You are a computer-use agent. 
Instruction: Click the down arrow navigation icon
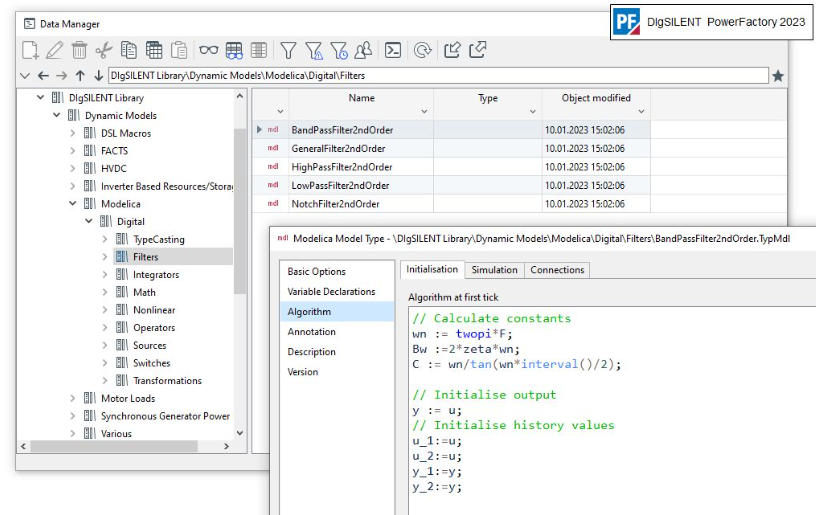click(98, 76)
